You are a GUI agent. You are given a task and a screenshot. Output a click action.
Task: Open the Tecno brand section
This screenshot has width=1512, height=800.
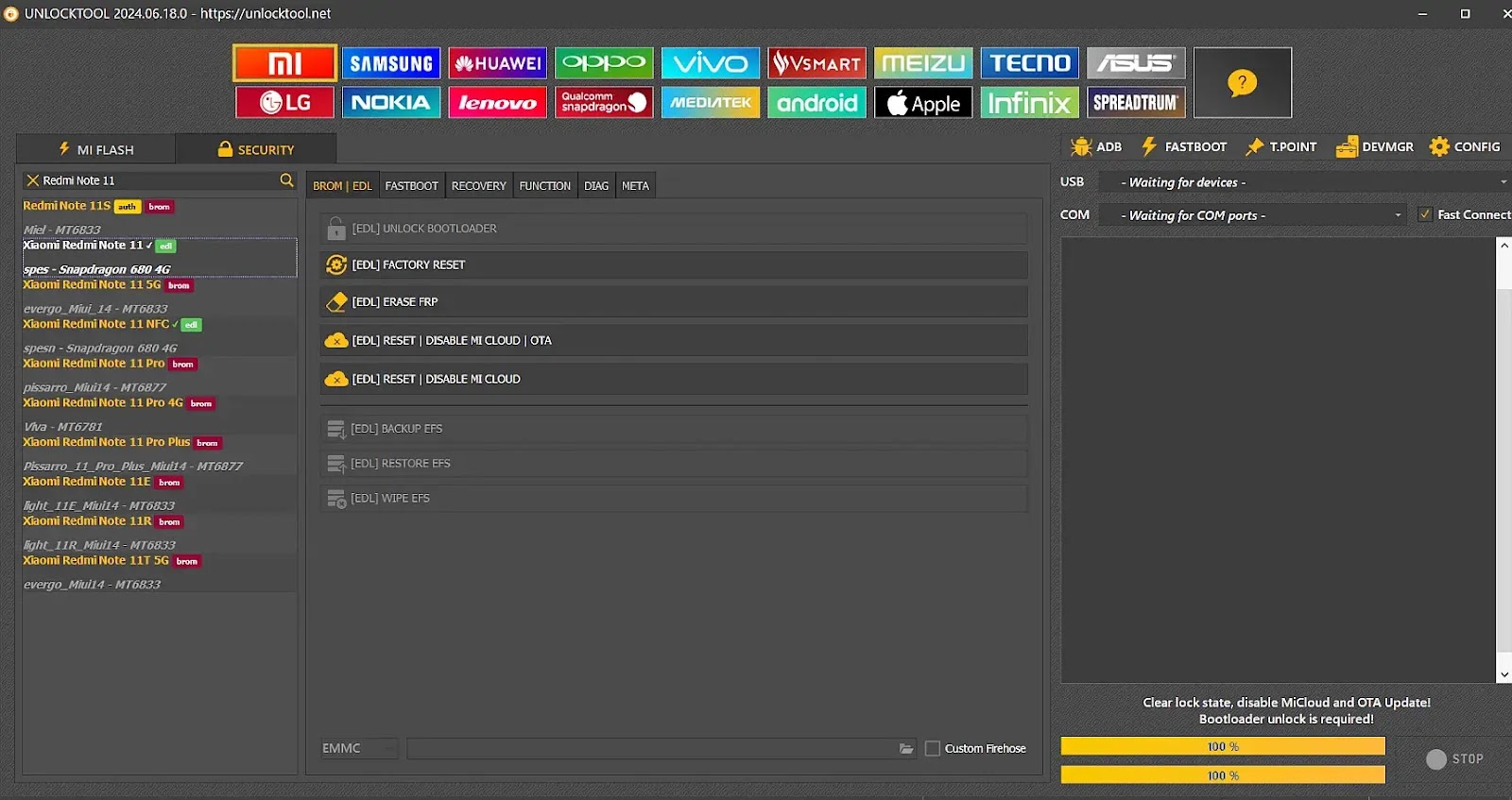pyautogui.click(x=1030, y=63)
